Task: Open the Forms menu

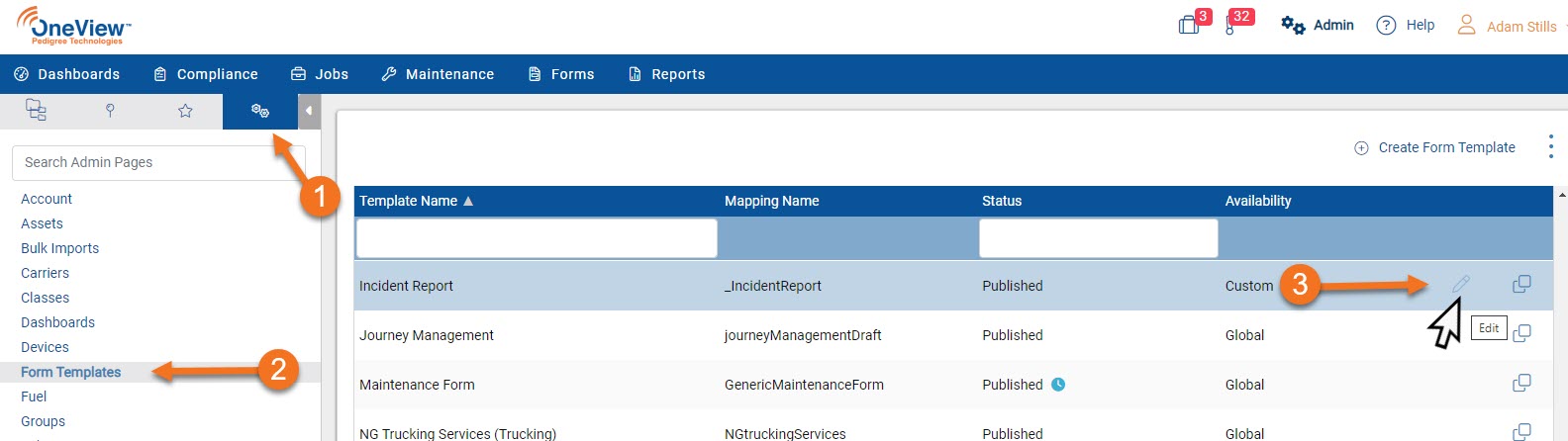Action: pos(561,74)
